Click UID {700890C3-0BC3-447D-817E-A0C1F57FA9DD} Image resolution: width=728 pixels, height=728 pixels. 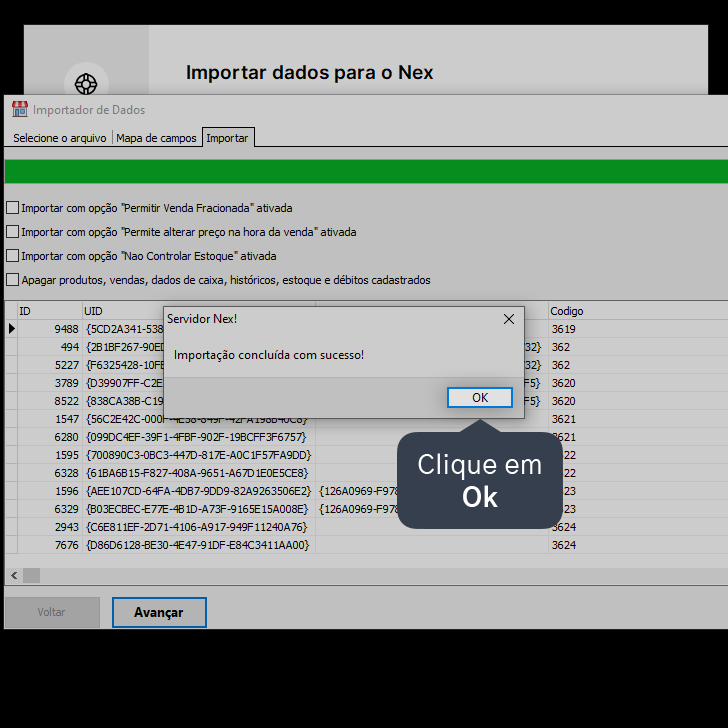click(x=198, y=455)
